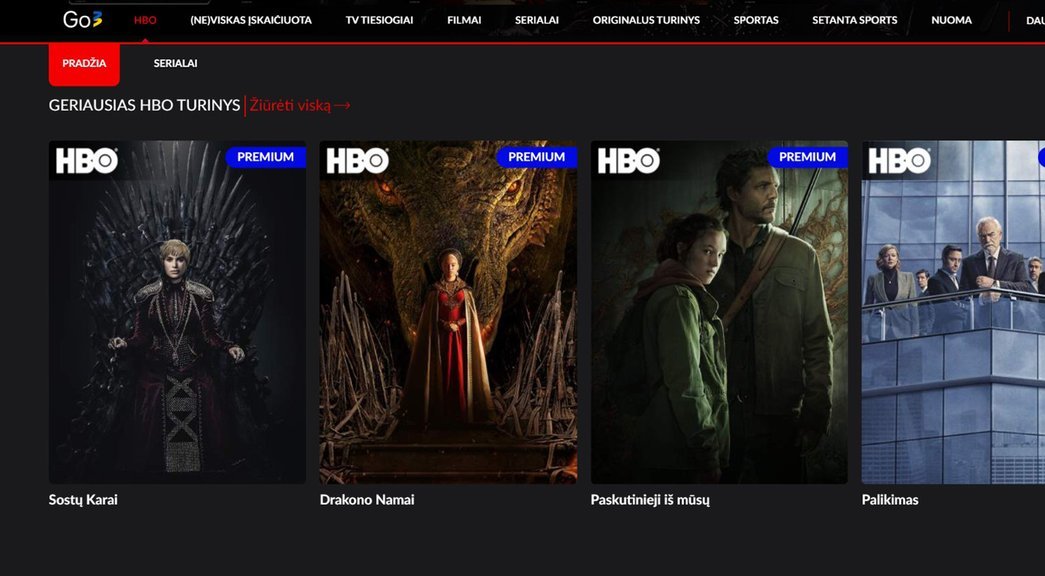
Task: Open (NE)VISKAS ĮSKAIČIUOTA section
Action: pos(251,20)
